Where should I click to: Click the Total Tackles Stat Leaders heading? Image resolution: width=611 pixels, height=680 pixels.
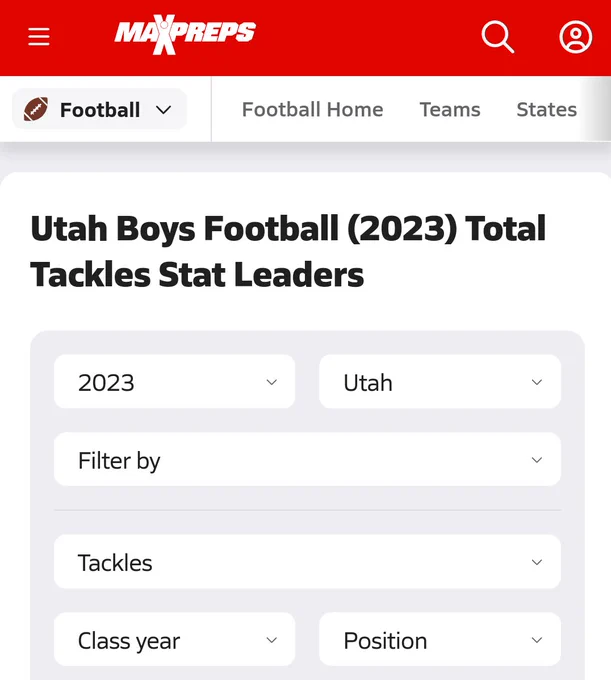(x=288, y=252)
